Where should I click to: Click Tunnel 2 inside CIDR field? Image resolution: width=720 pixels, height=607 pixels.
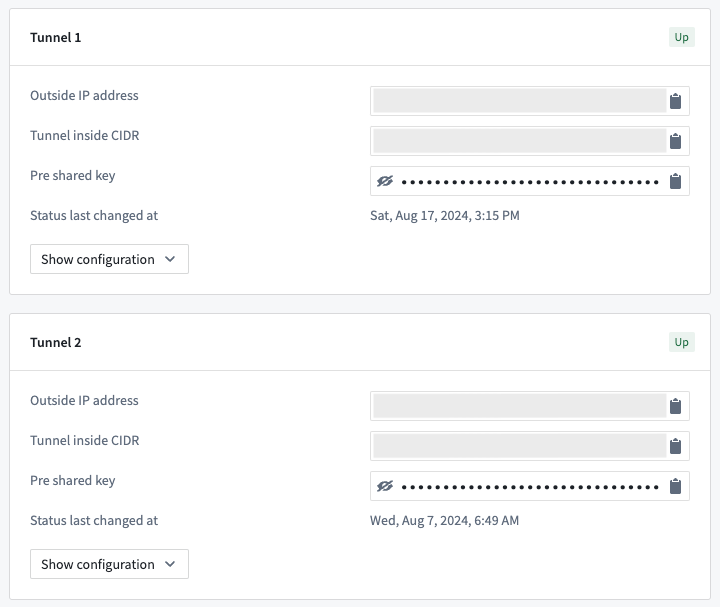519,446
